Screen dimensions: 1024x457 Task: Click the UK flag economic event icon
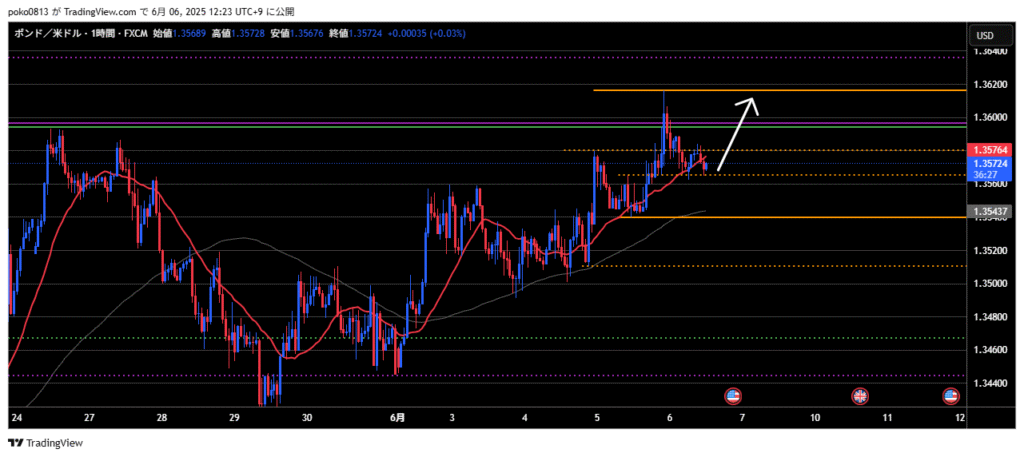point(859,396)
